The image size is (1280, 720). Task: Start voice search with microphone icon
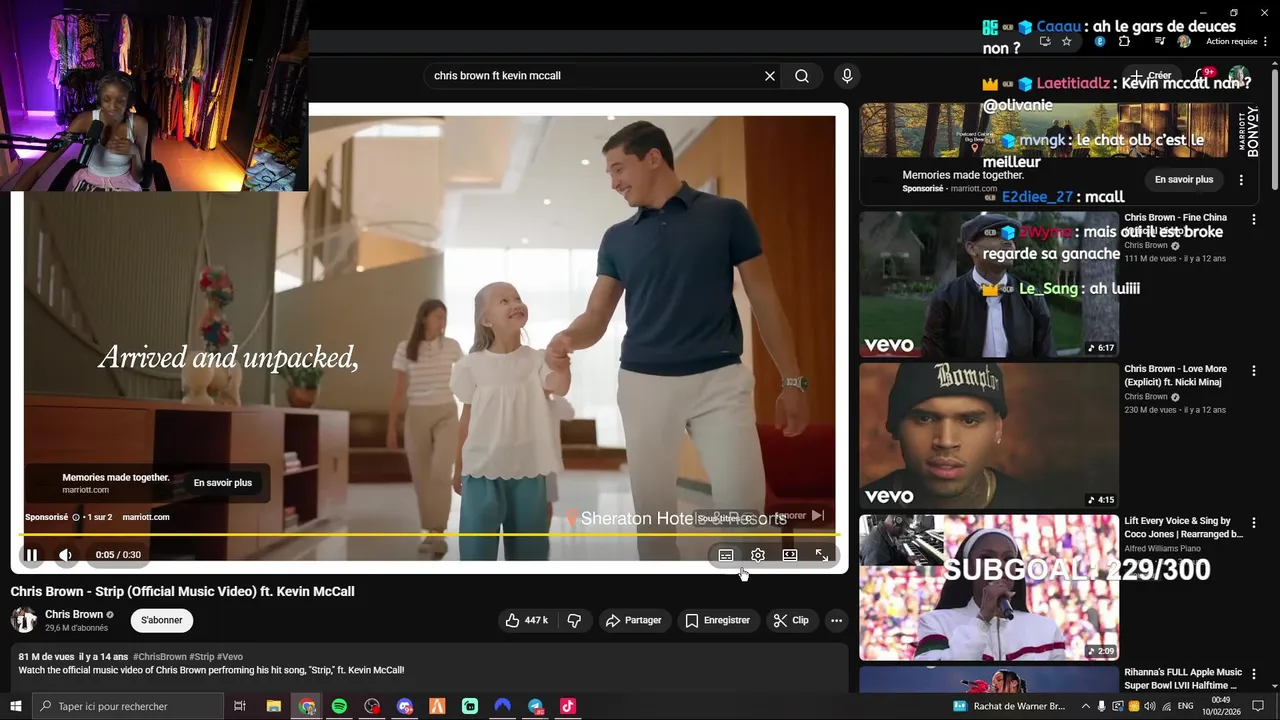click(847, 76)
